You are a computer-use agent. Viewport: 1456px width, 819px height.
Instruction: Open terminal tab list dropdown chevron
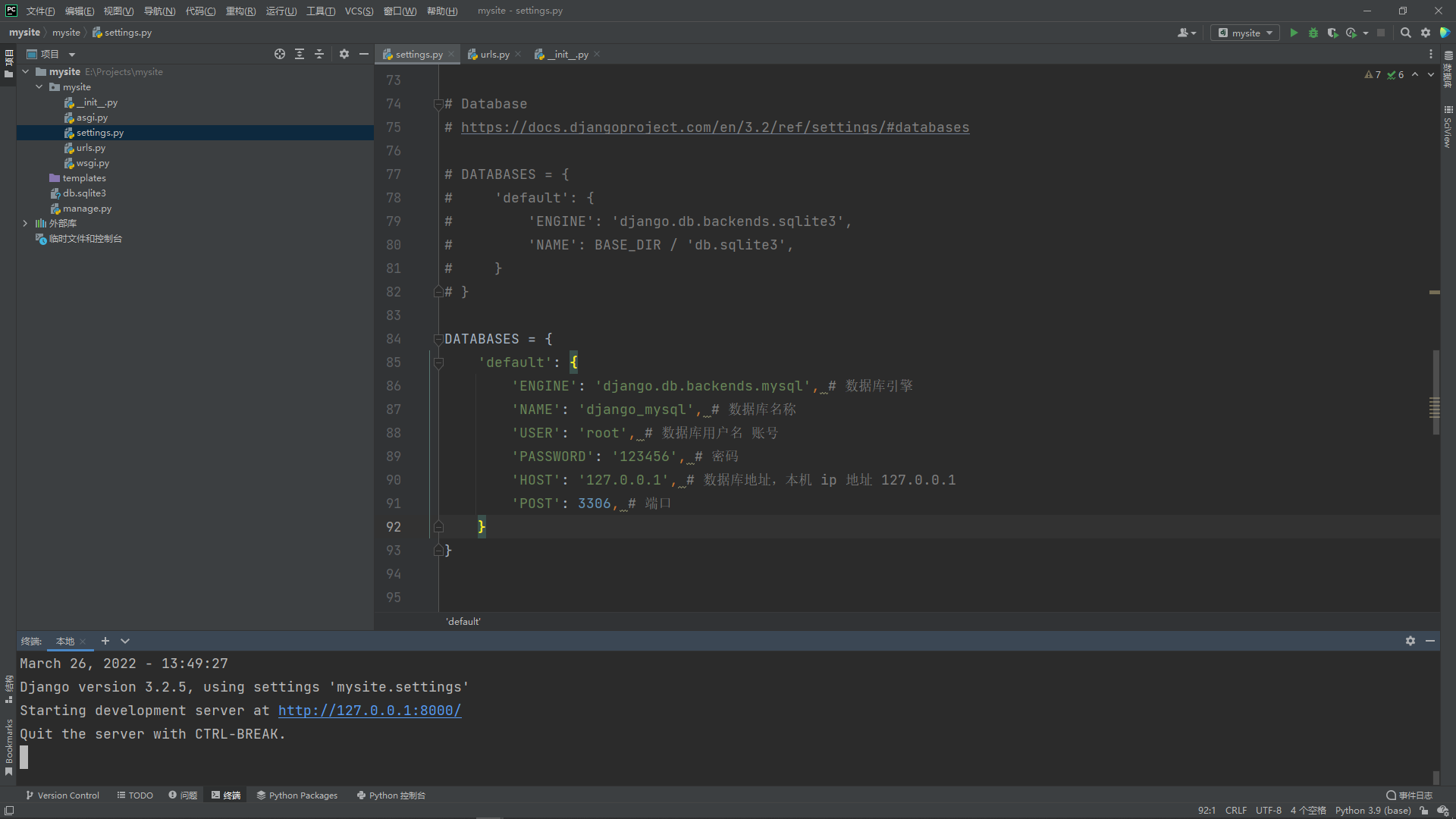click(125, 641)
